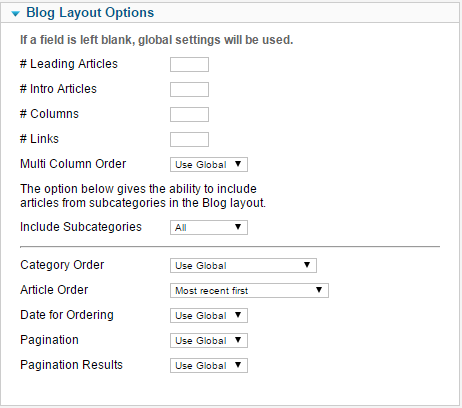462x408 pixels.
Task: Open the Multi Column Order dropdown
Action: point(209,164)
